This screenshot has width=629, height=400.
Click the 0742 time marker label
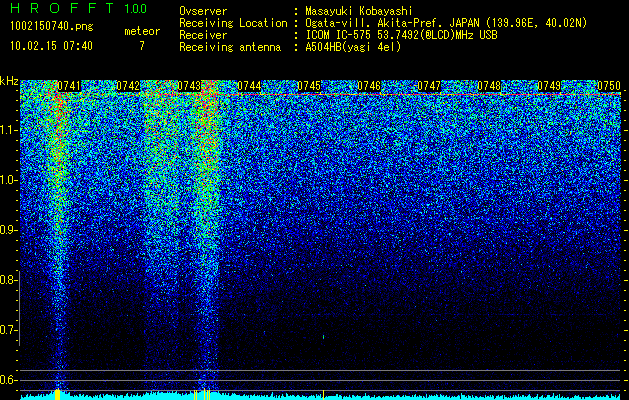128,86
